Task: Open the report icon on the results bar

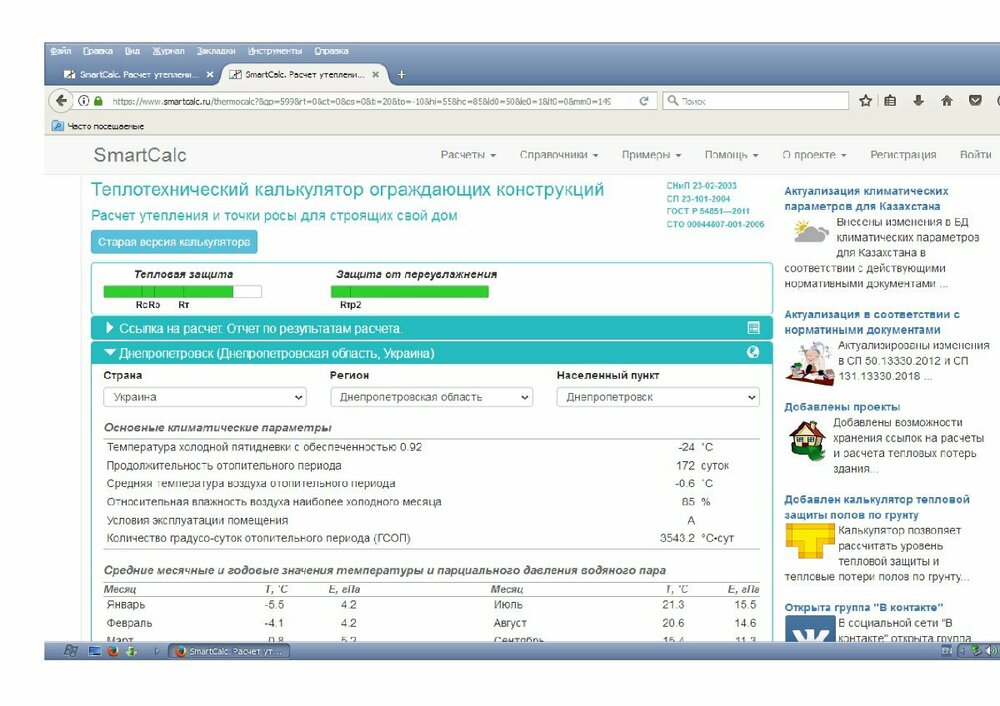Action: pos(753,328)
